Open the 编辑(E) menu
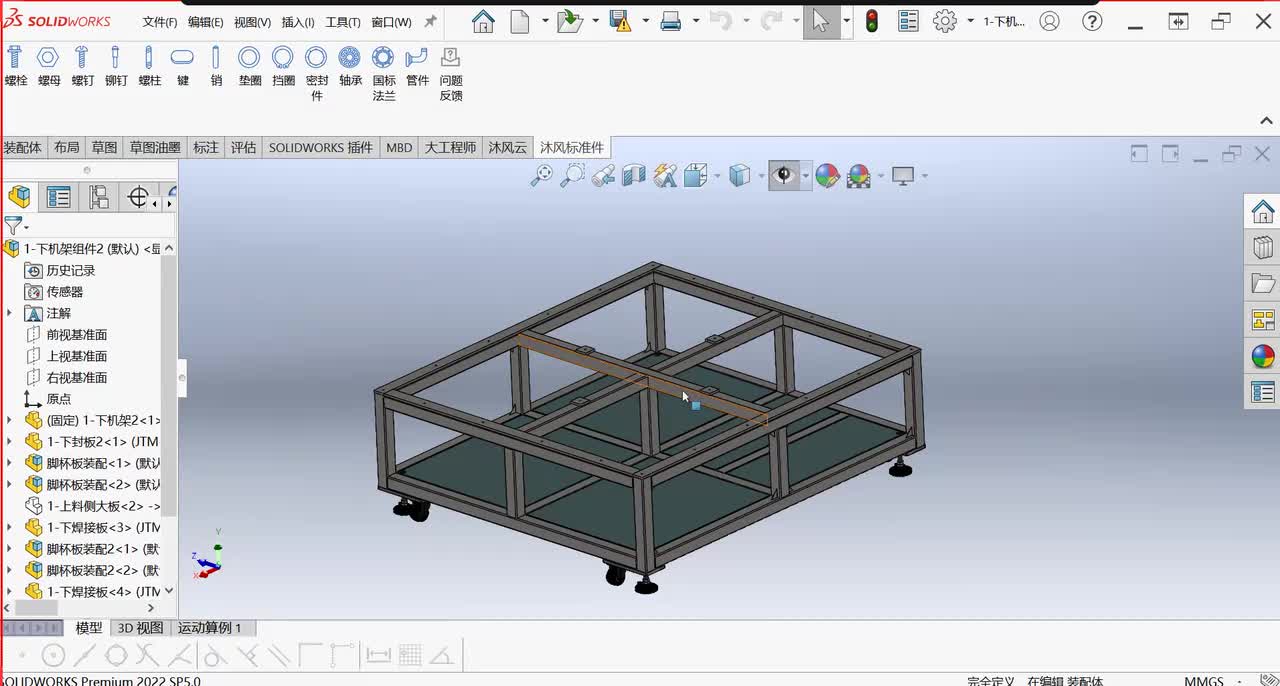 pos(206,22)
